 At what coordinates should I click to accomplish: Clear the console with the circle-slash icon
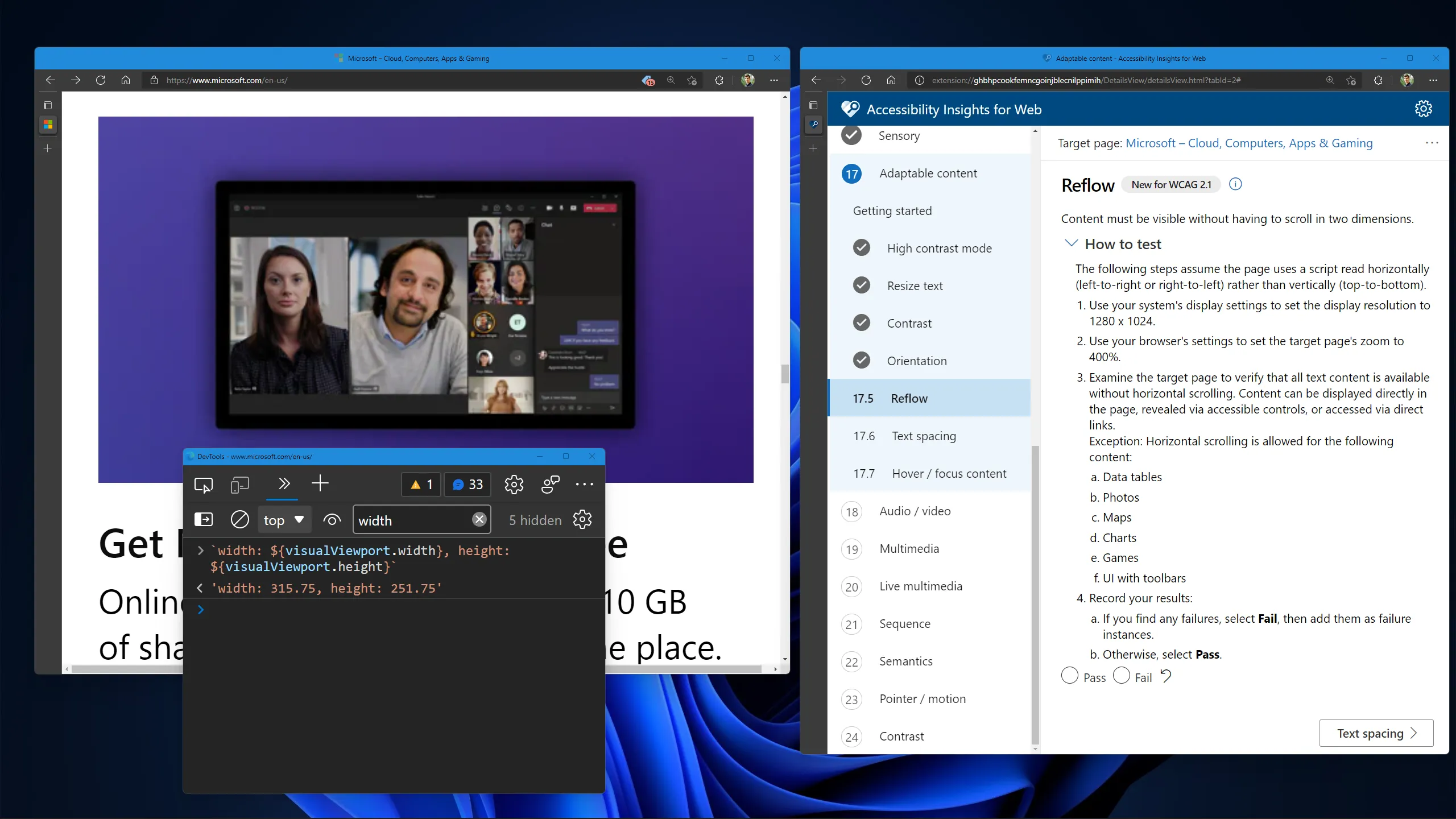tap(239, 519)
